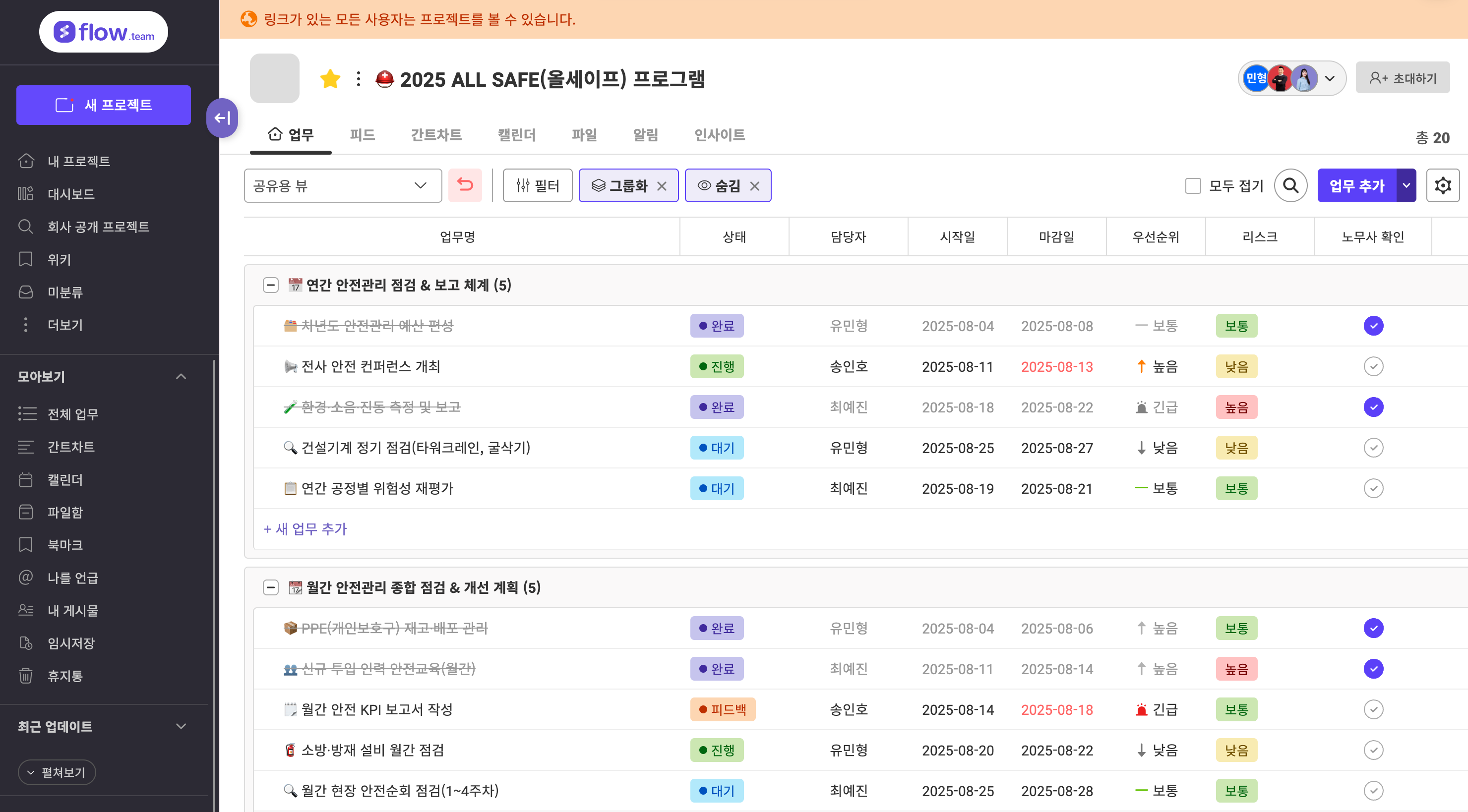Switch to the 피드 tab
Viewport: 1468px width, 812px height.
pyautogui.click(x=362, y=135)
